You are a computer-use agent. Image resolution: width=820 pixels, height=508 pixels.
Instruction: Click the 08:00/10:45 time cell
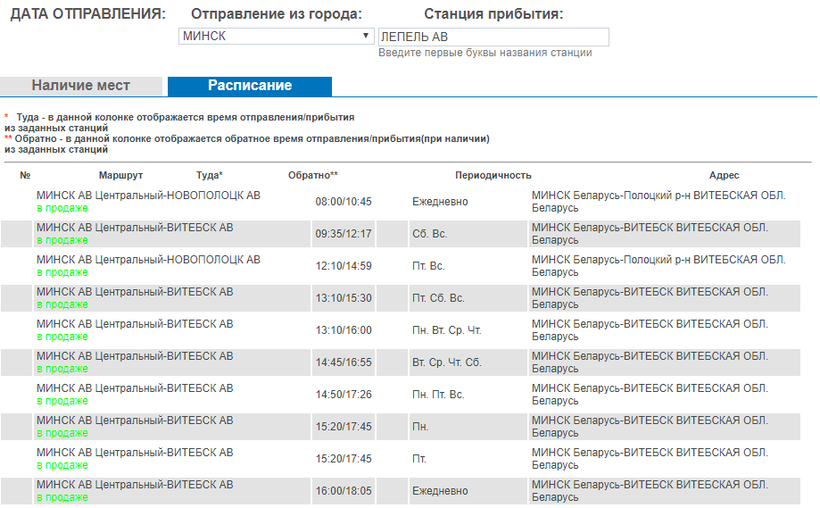(343, 201)
